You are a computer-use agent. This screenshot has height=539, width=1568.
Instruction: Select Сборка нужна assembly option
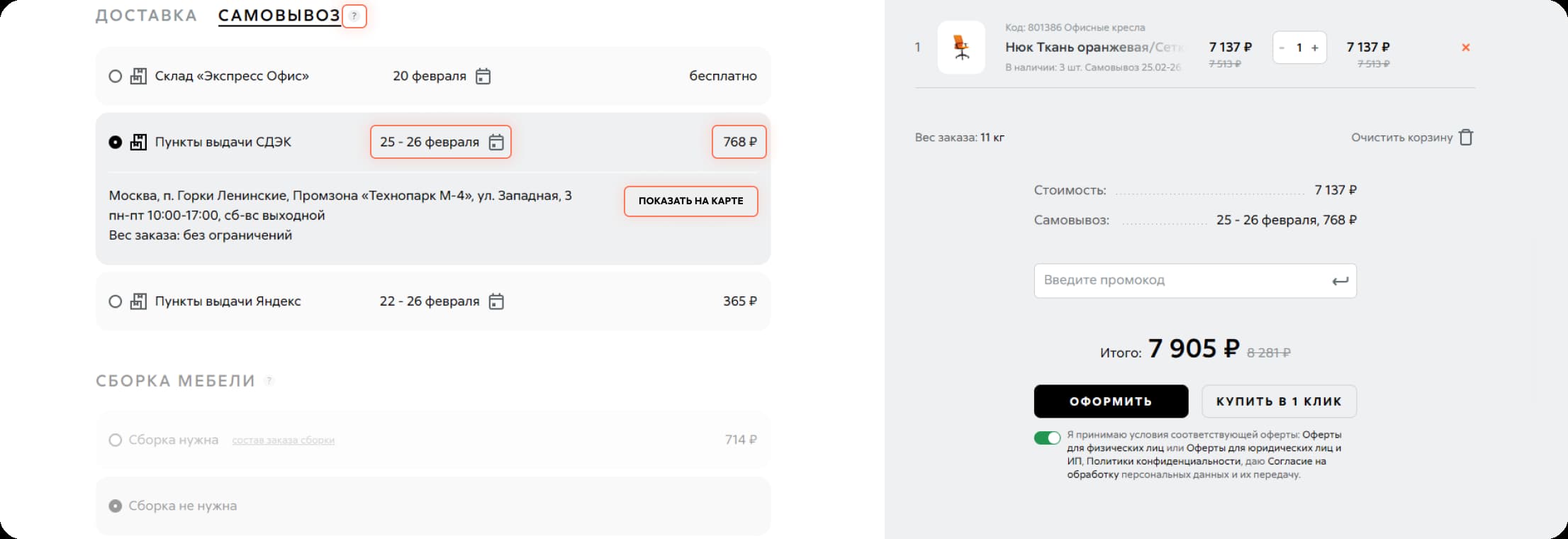116,440
